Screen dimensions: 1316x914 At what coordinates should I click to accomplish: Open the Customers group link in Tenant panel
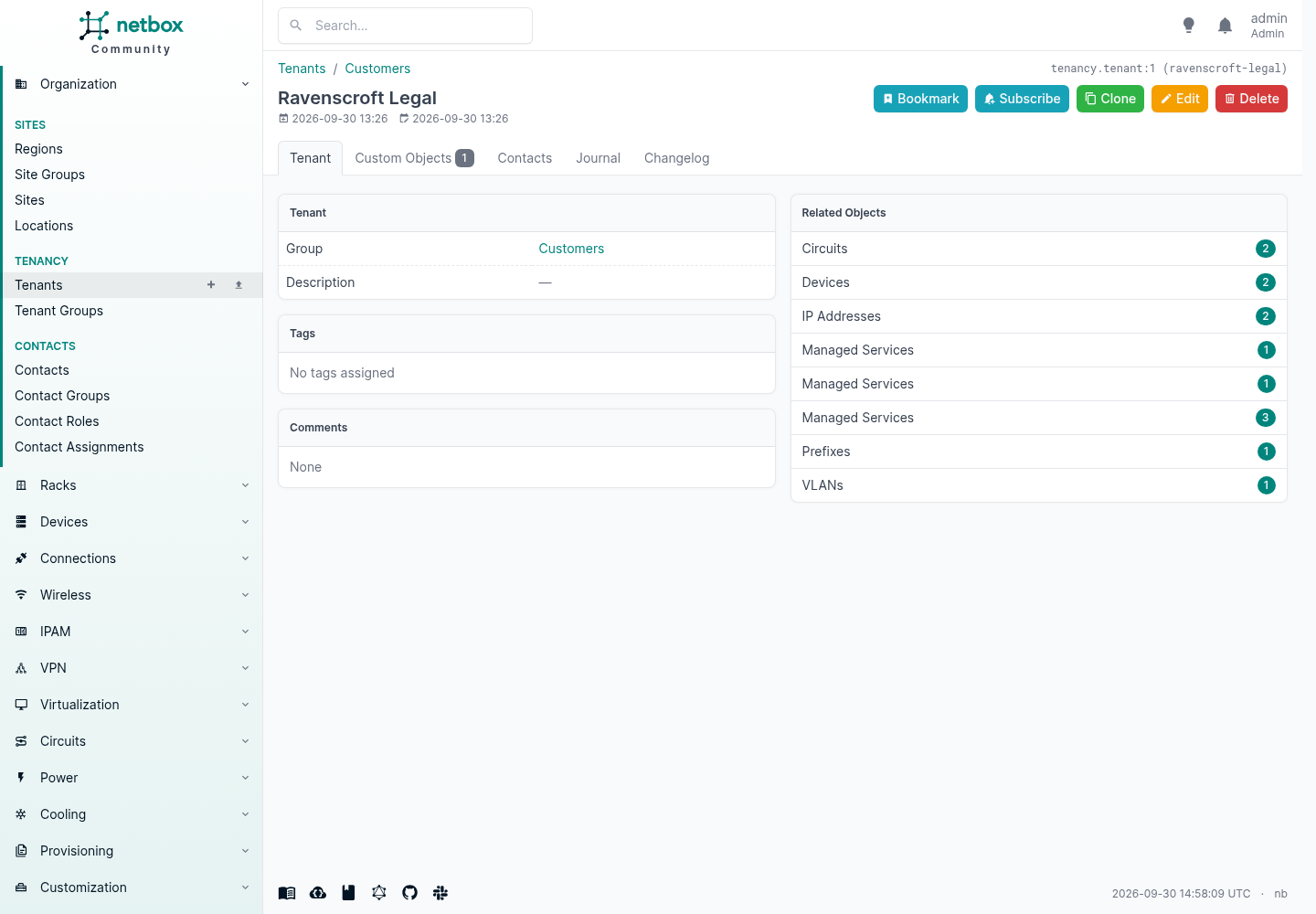[x=571, y=249]
